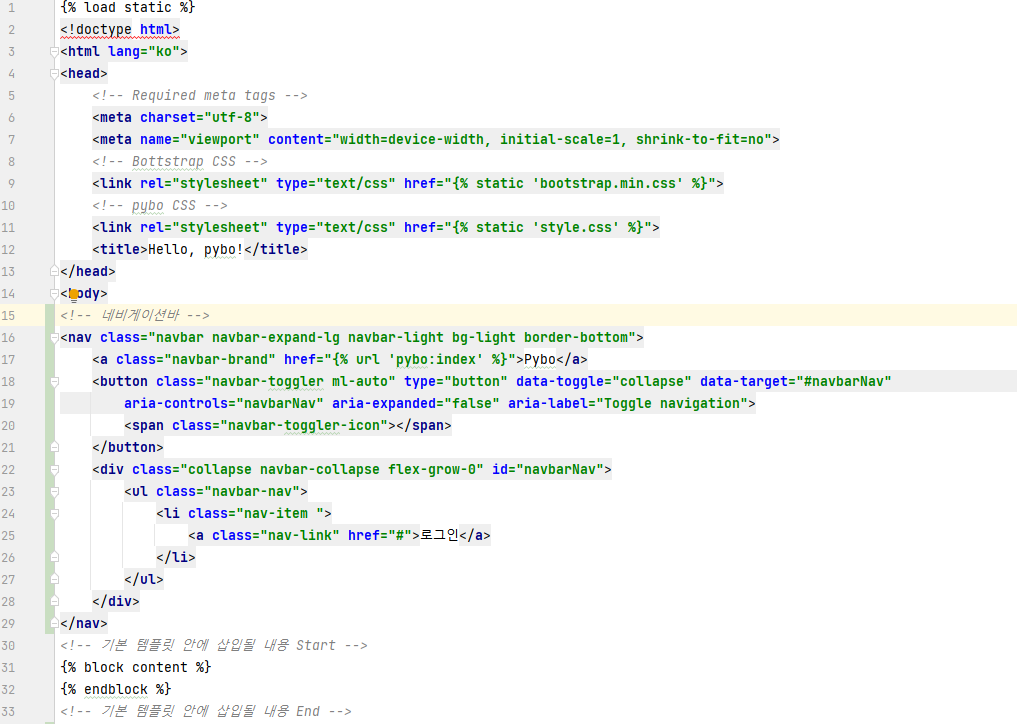Click the title text 'Hello, pybo!'

(x=196, y=250)
